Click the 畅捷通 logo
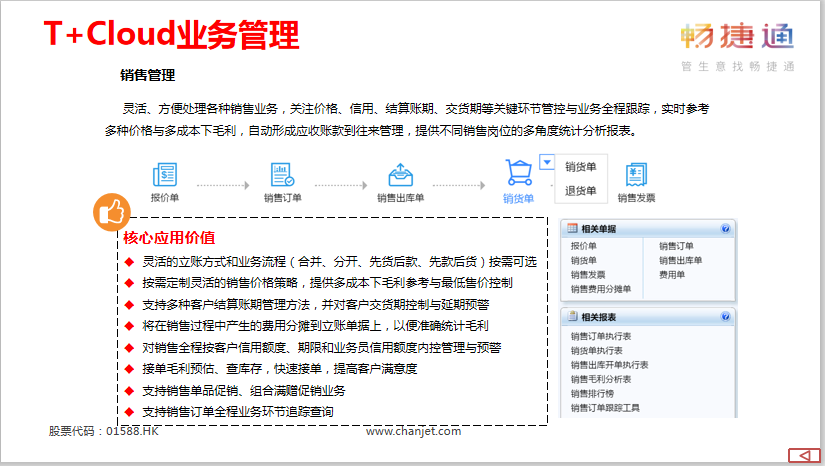Screen dimensions: 825x466 (x=737, y=37)
